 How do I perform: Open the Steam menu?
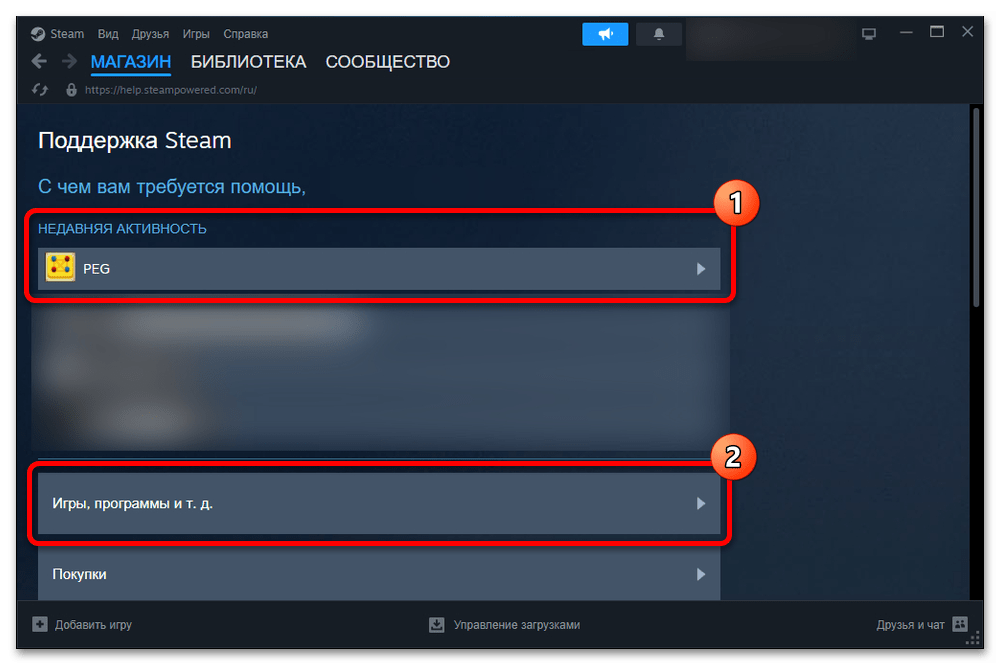point(67,34)
